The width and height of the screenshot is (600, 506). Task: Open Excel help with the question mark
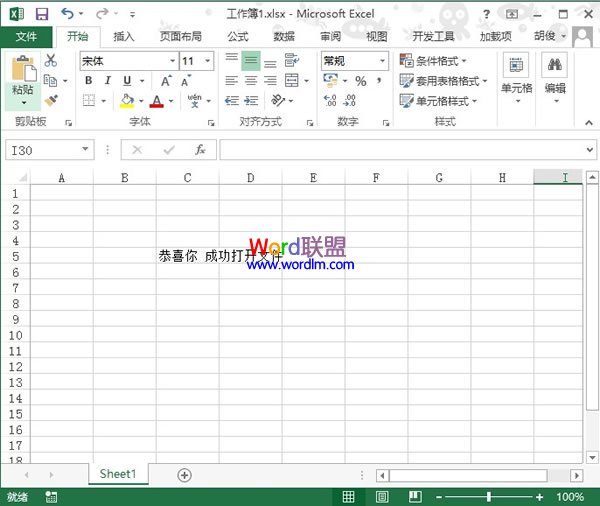[x=486, y=14]
